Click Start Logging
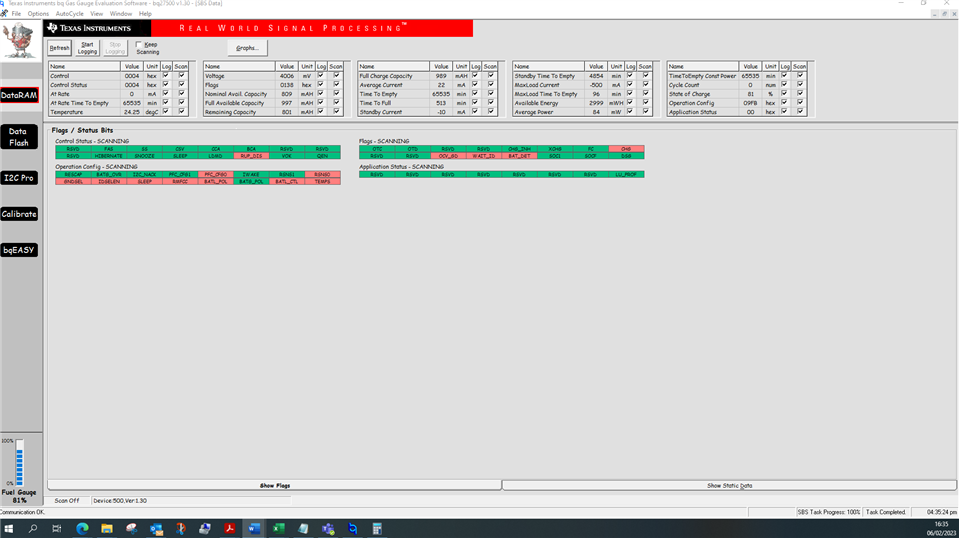959x538 pixels. pyautogui.click(x=87, y=48)
